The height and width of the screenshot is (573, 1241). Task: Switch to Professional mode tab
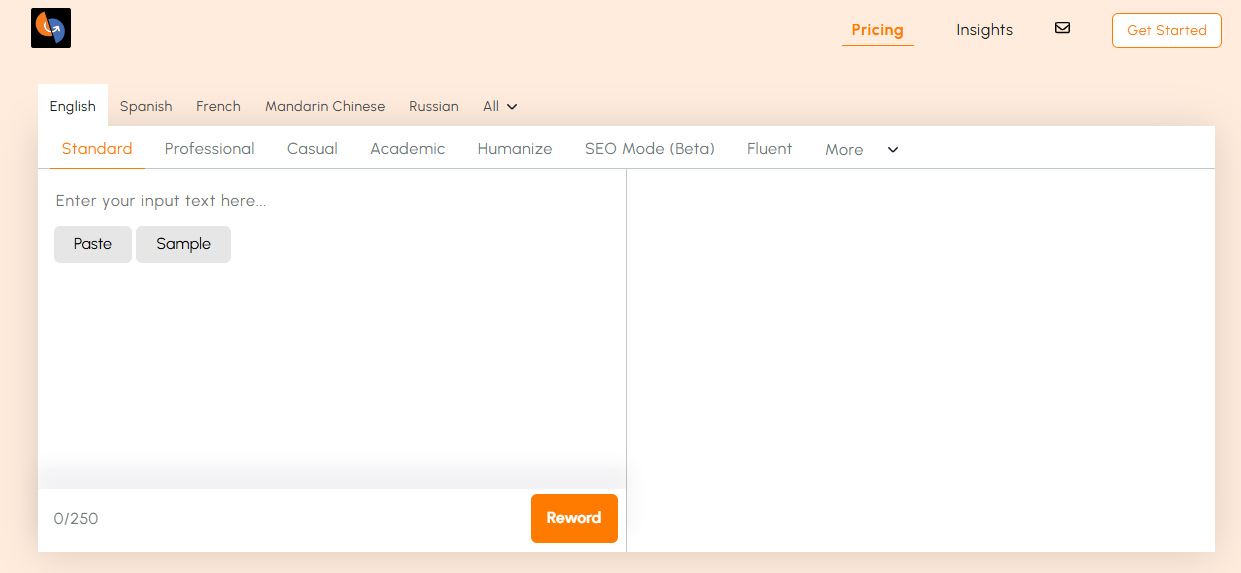[x=210, y=149]
